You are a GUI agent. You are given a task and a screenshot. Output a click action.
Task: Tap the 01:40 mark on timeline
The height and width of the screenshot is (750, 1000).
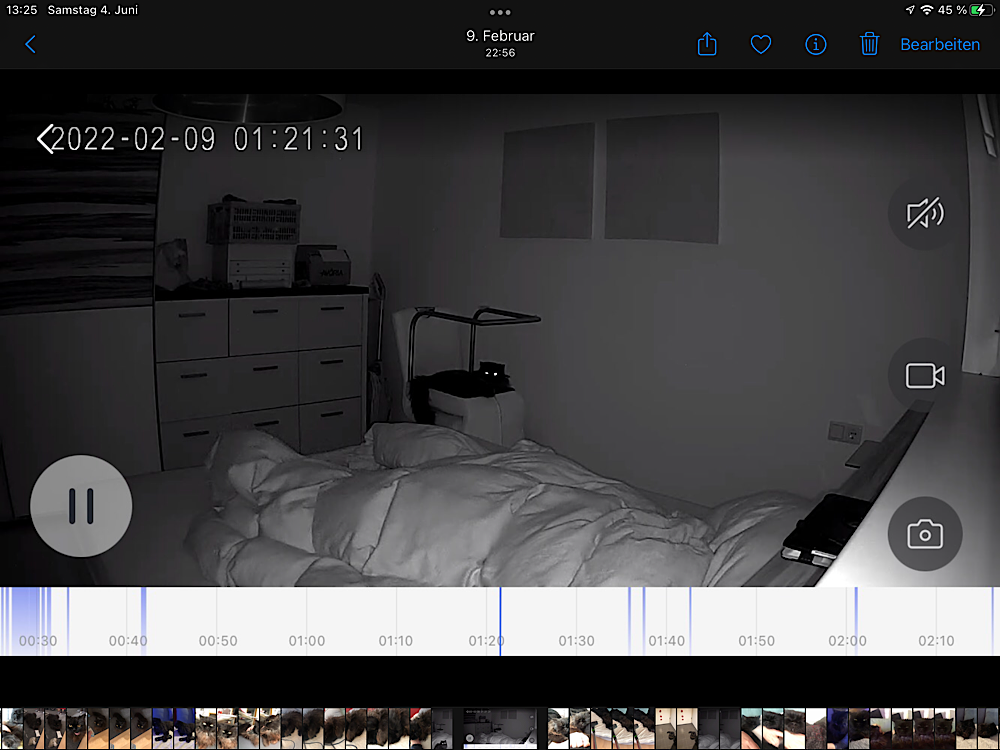pyautogui.click(x=666, y=640)
